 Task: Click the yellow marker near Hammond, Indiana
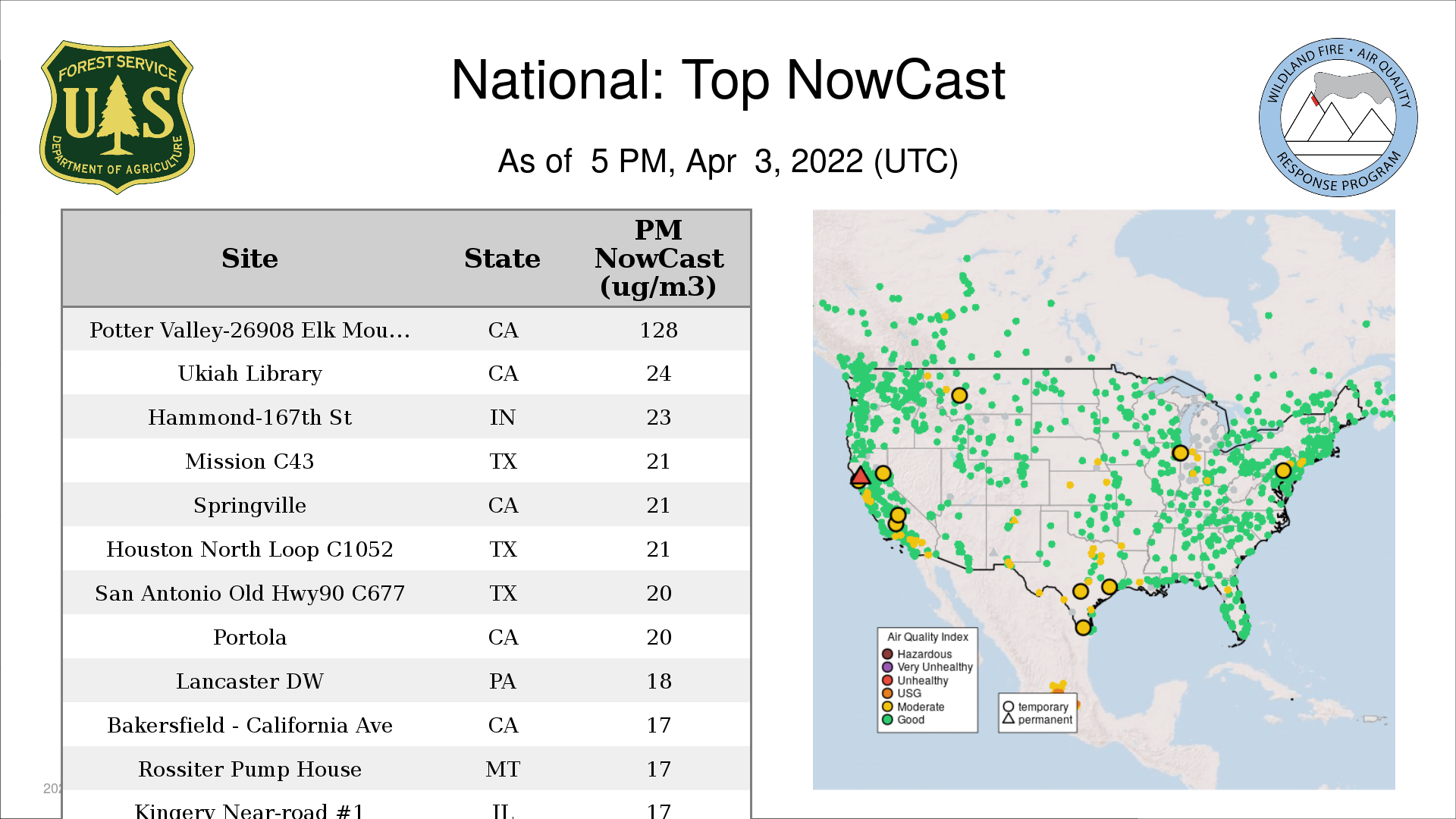[x=1180, y=453]
